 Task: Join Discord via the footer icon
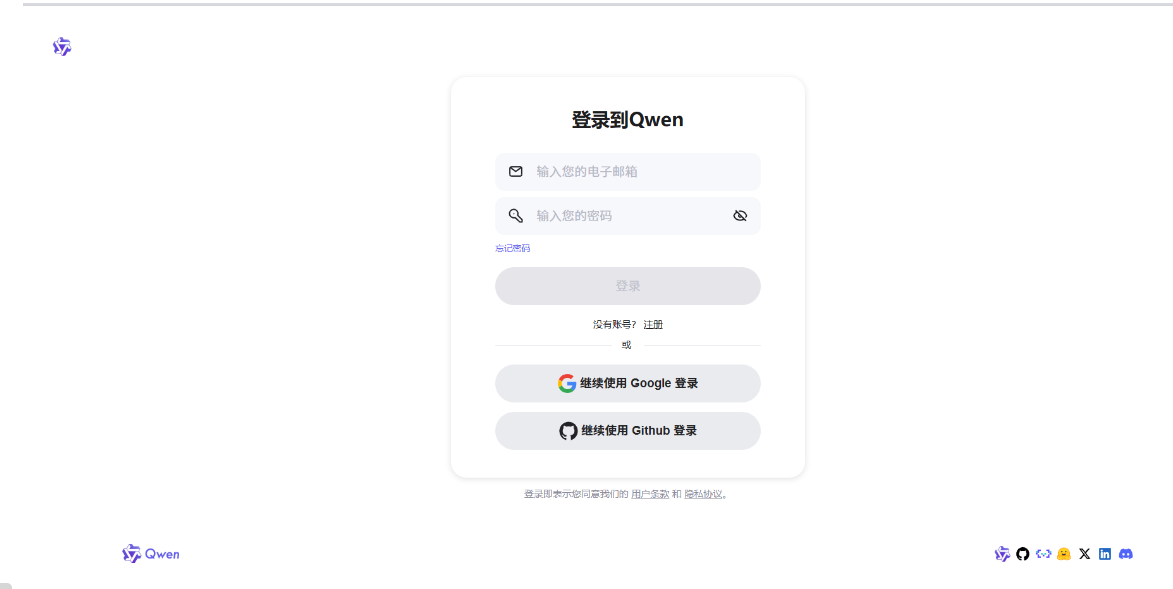pos(1126,553)
